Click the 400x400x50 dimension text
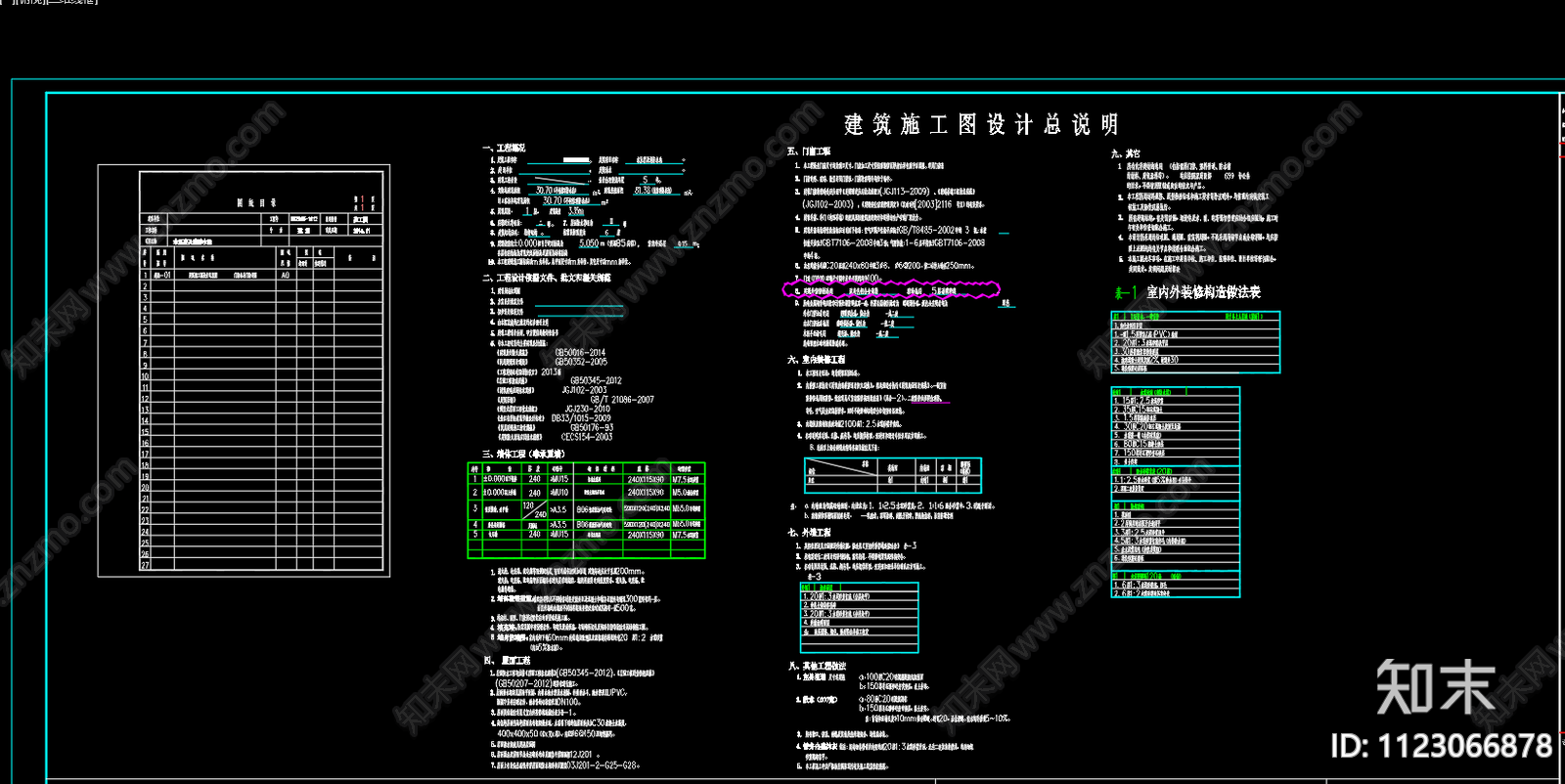The image size is (1565, 784). (x=516, y=733)
